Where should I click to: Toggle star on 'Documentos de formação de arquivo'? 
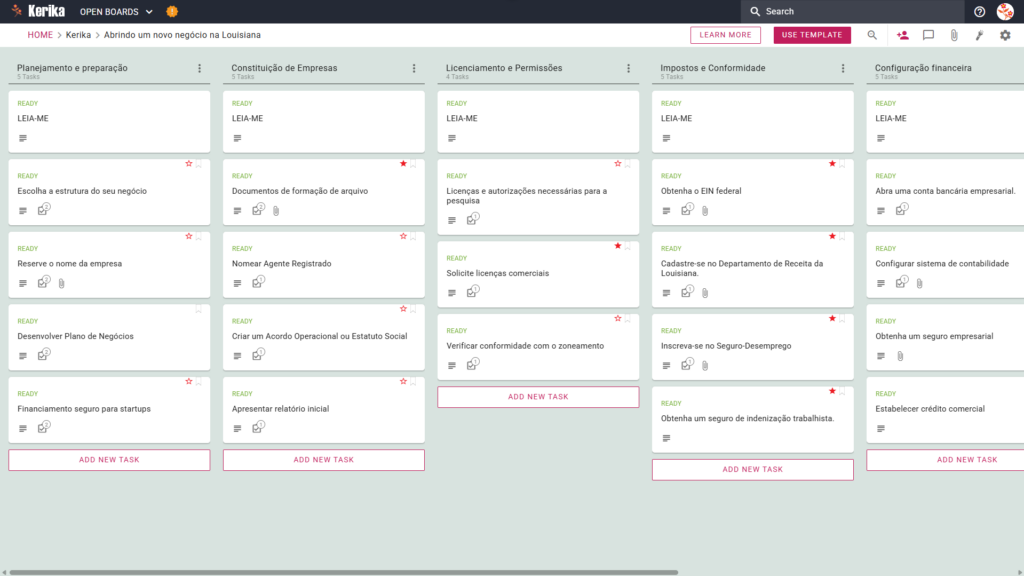point(403,164)
